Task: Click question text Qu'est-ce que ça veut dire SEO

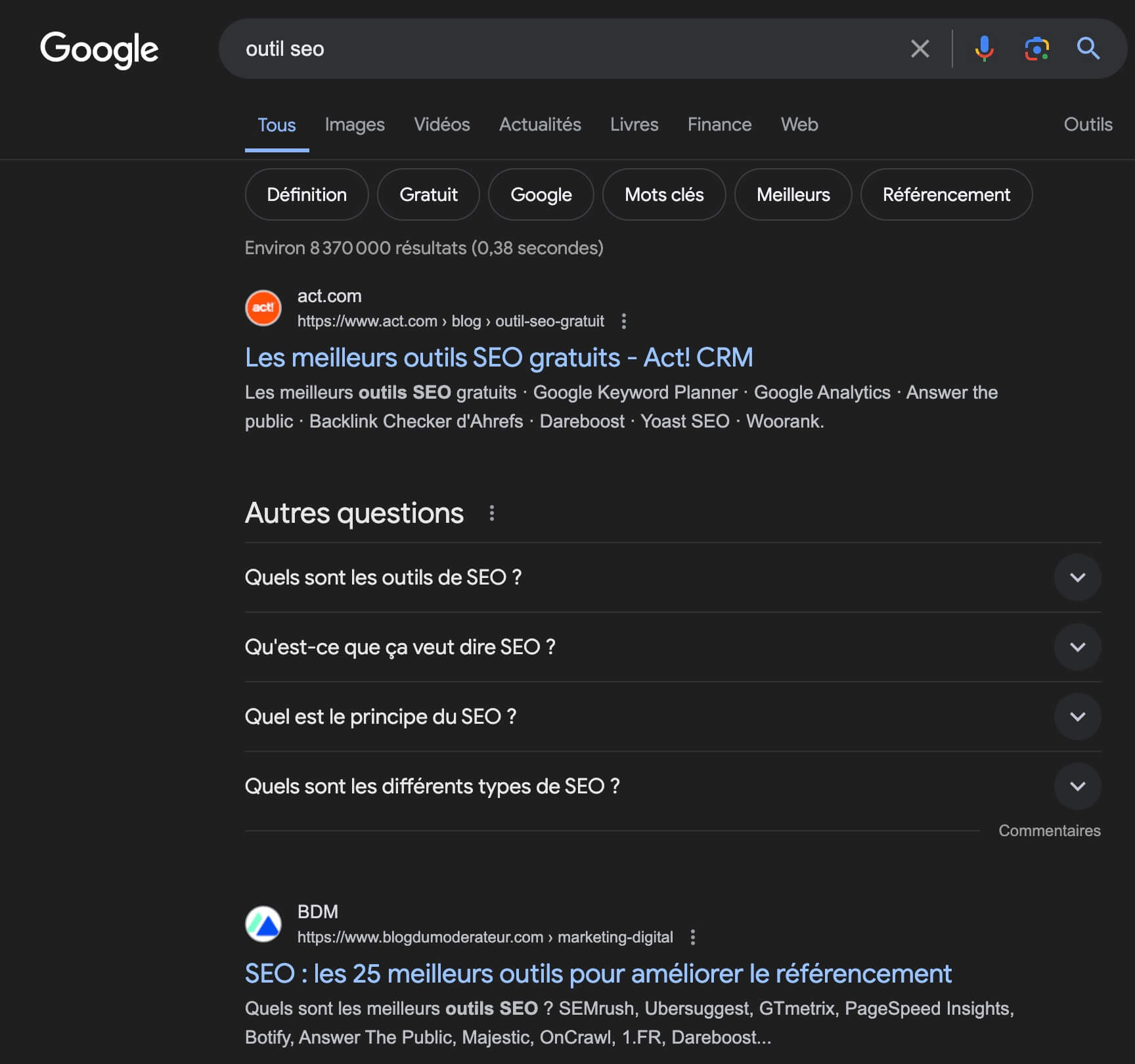Action: click(x=400, y=647)
